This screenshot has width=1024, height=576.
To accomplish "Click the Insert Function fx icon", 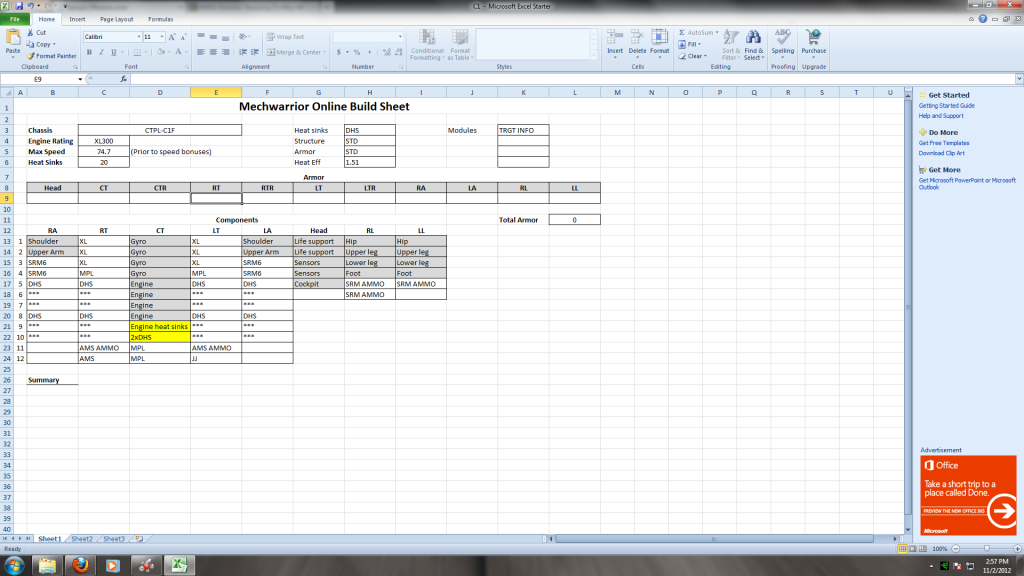I will tap(123, 79).
